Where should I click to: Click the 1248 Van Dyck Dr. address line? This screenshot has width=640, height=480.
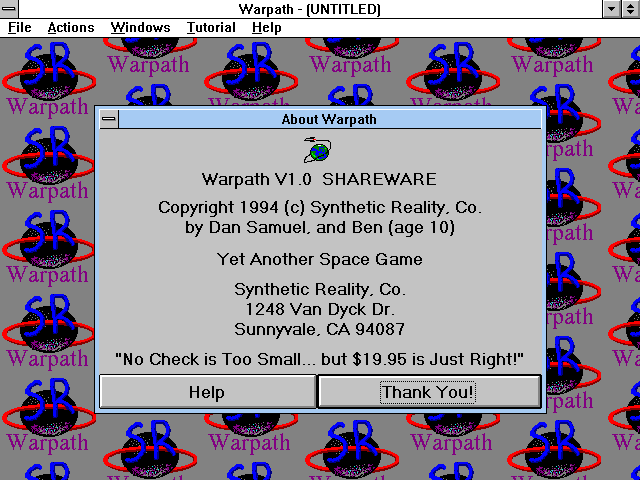click(x=319, y=309)
